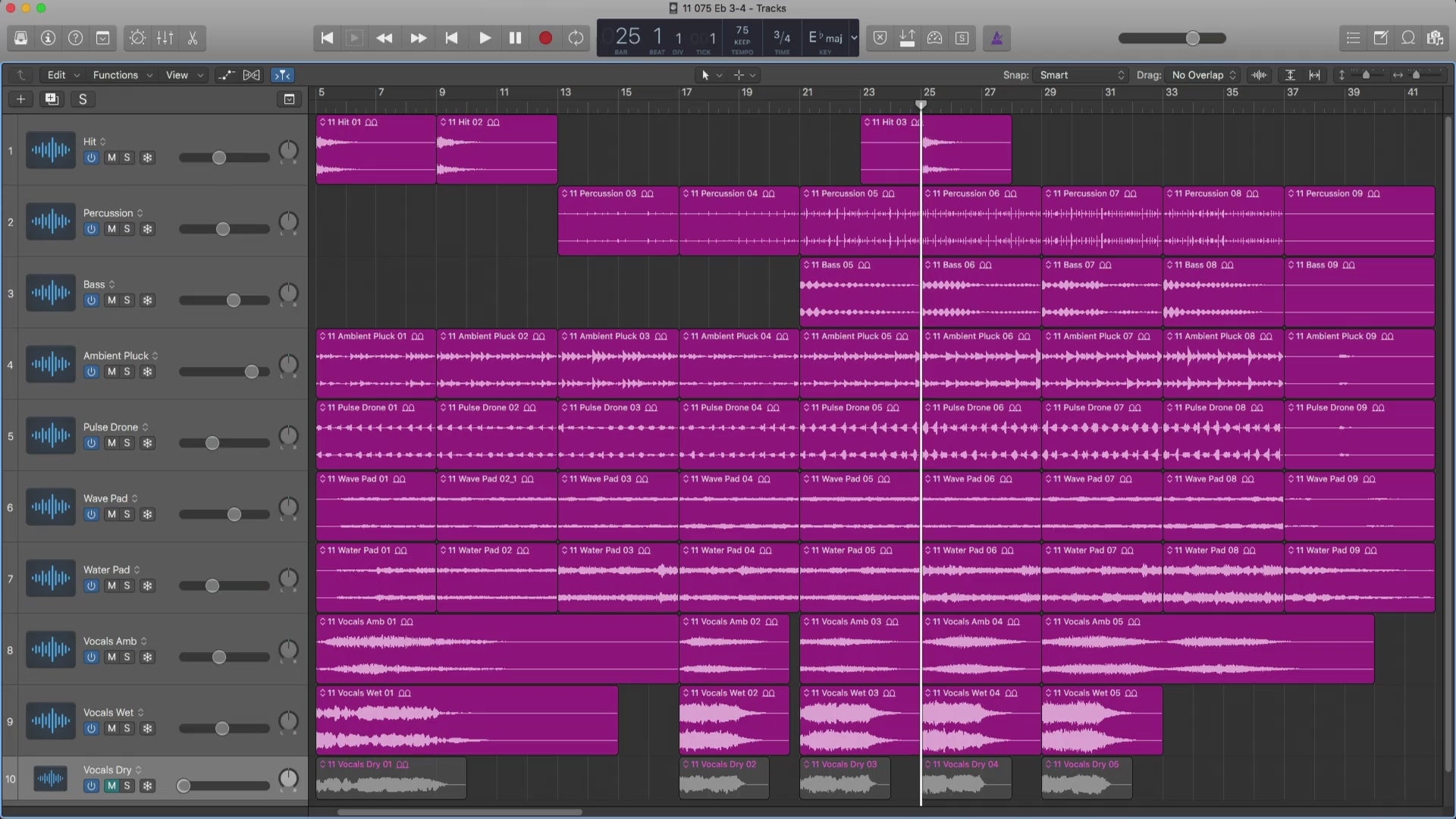Open the Library button in the toolbar
This screenshot has width=1456, height=819.
(20, 38)
